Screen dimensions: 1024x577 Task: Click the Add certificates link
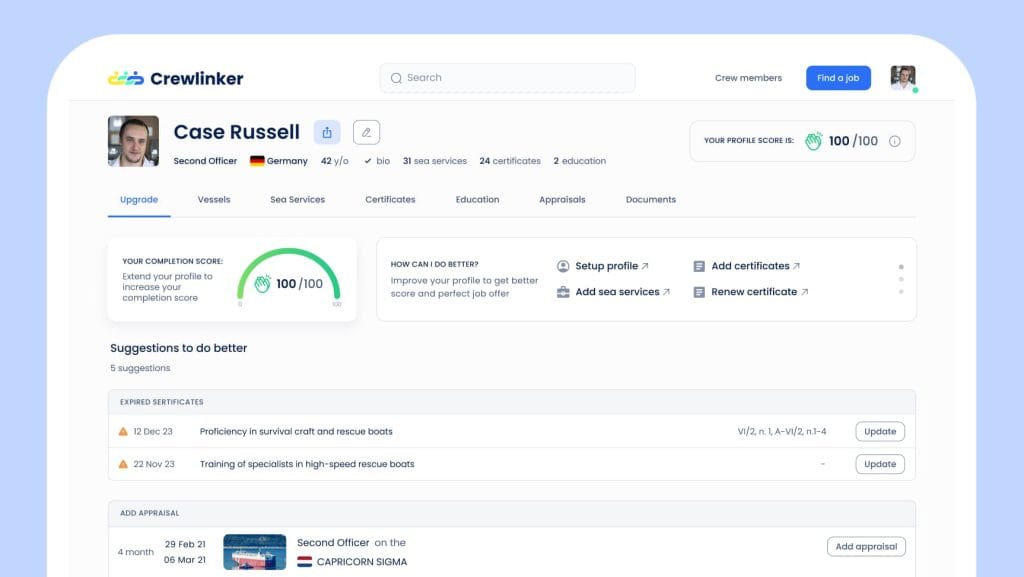pos(755,266)
